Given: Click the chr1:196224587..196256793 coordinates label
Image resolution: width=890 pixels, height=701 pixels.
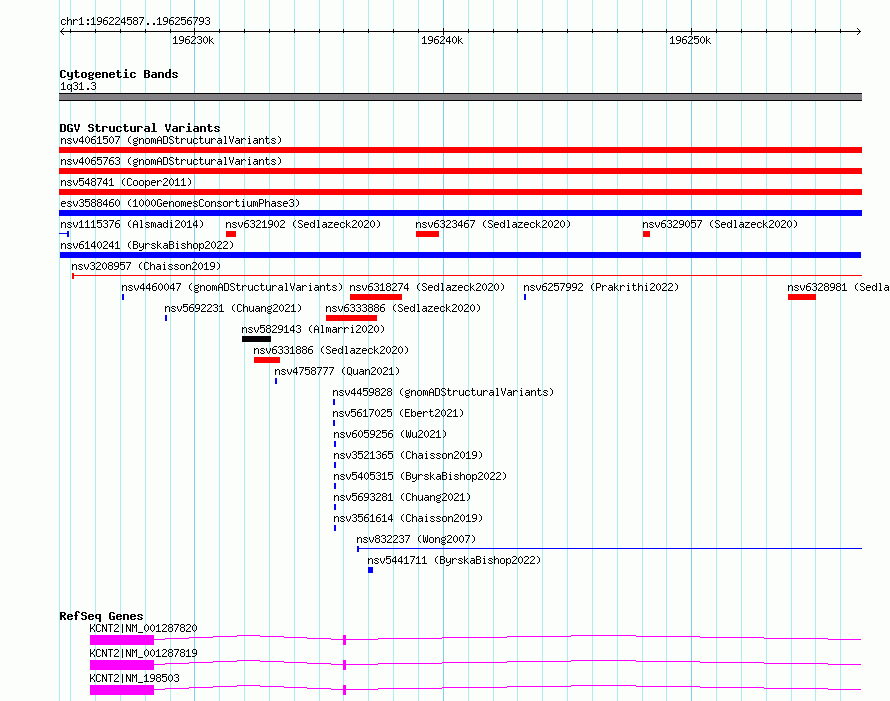Looking at the screenshot, I should 135,21.
